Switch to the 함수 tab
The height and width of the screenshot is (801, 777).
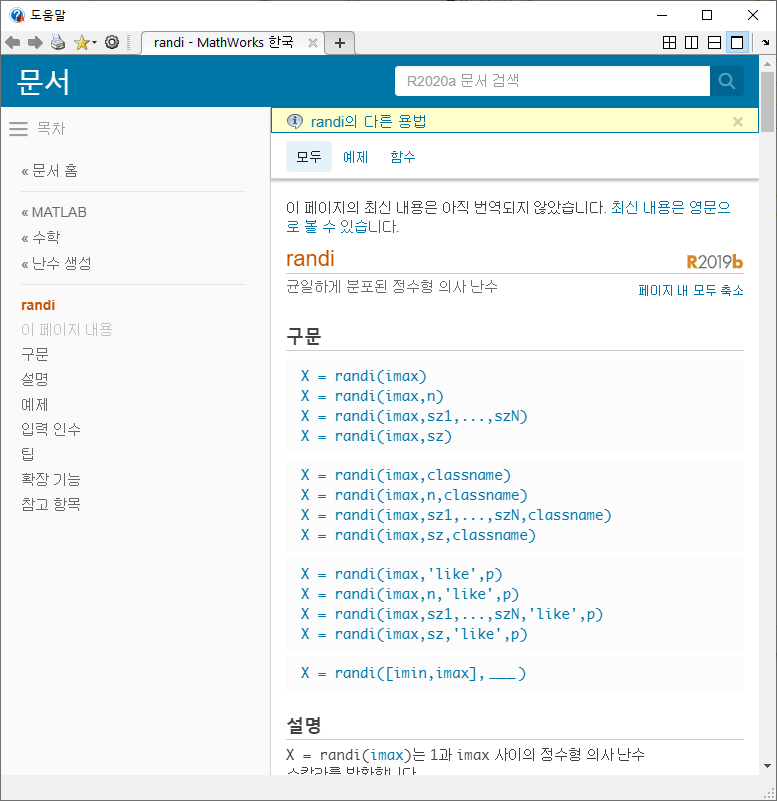coord(403,157)
